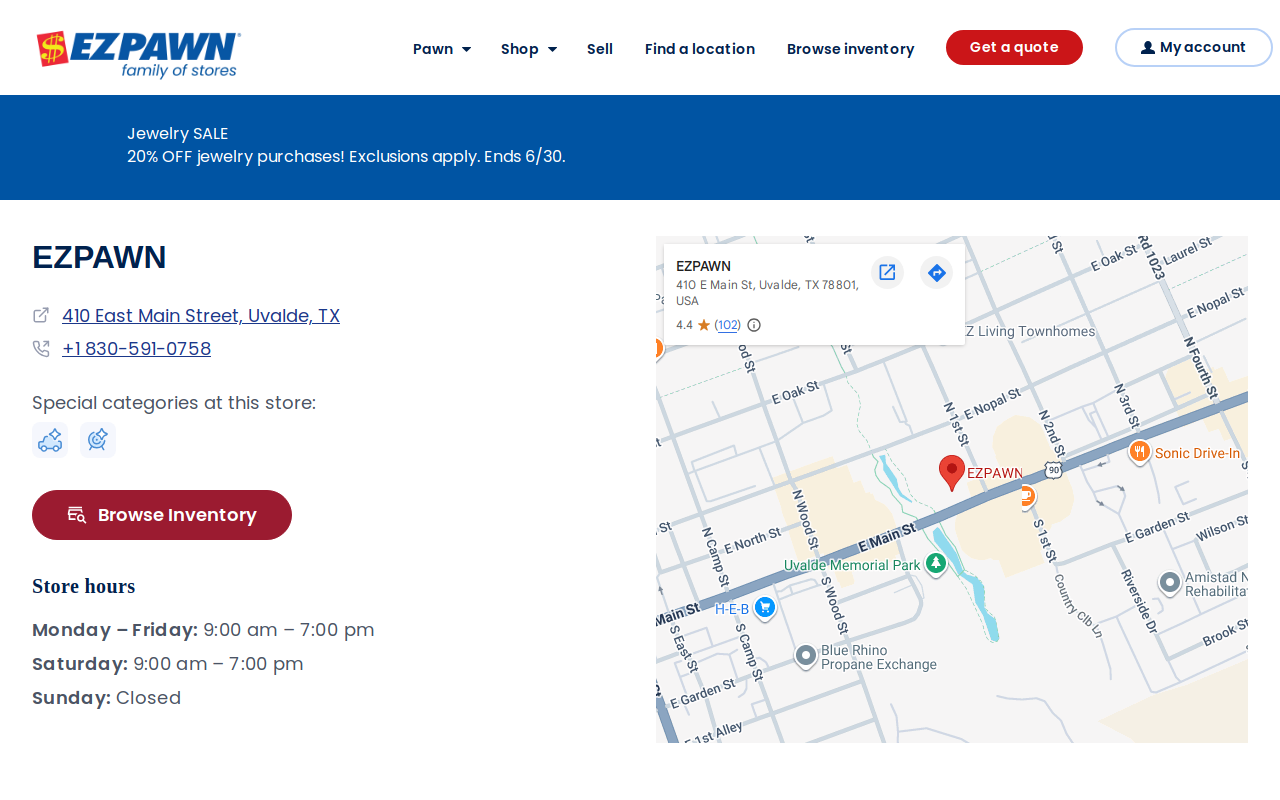Click the EZPAWN family of stores logo
1280x800 pixels.
[139, 54]
